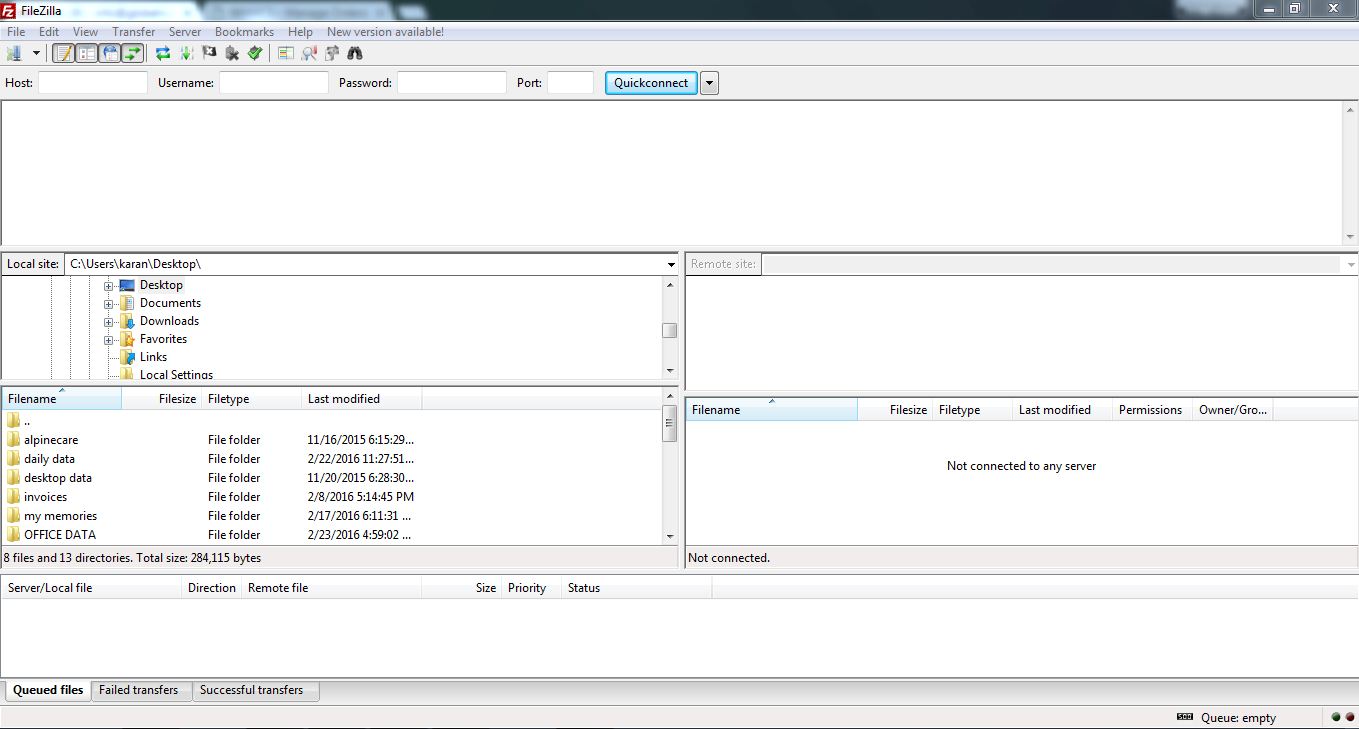
Task: Toggle transfer queue display
Action: click(132, 53)
